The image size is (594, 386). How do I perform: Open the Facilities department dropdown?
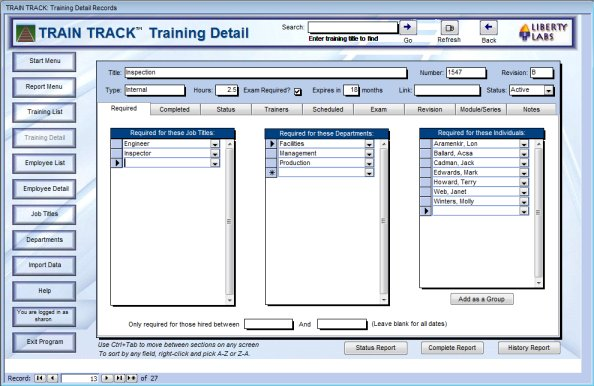coord(369,144)
